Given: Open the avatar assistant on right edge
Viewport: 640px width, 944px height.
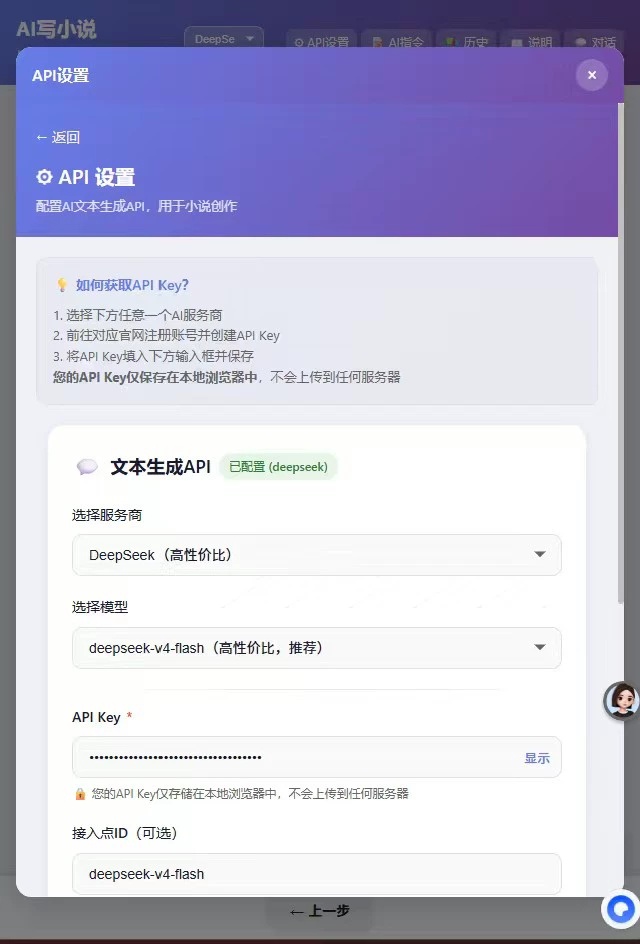Looking at the screenshot, I should click(621, 700).
